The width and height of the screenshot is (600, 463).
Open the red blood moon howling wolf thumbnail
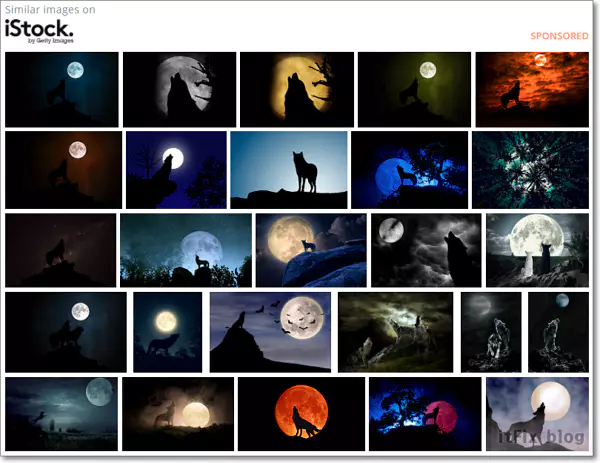[x=302, y=414]
